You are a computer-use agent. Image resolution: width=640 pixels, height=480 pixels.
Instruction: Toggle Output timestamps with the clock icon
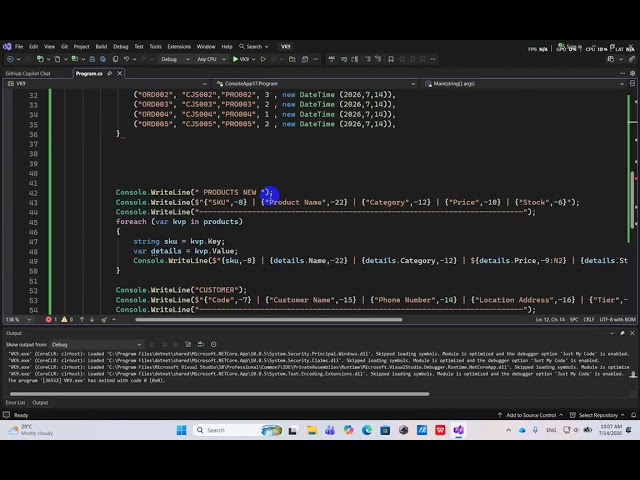pyautogui.click(x=213, y=344)
